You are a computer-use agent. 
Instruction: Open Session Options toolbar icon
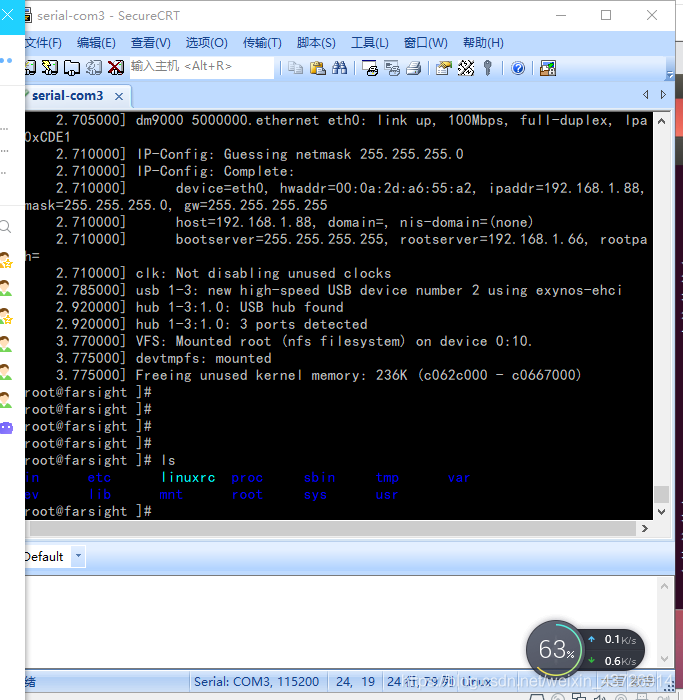444,68
